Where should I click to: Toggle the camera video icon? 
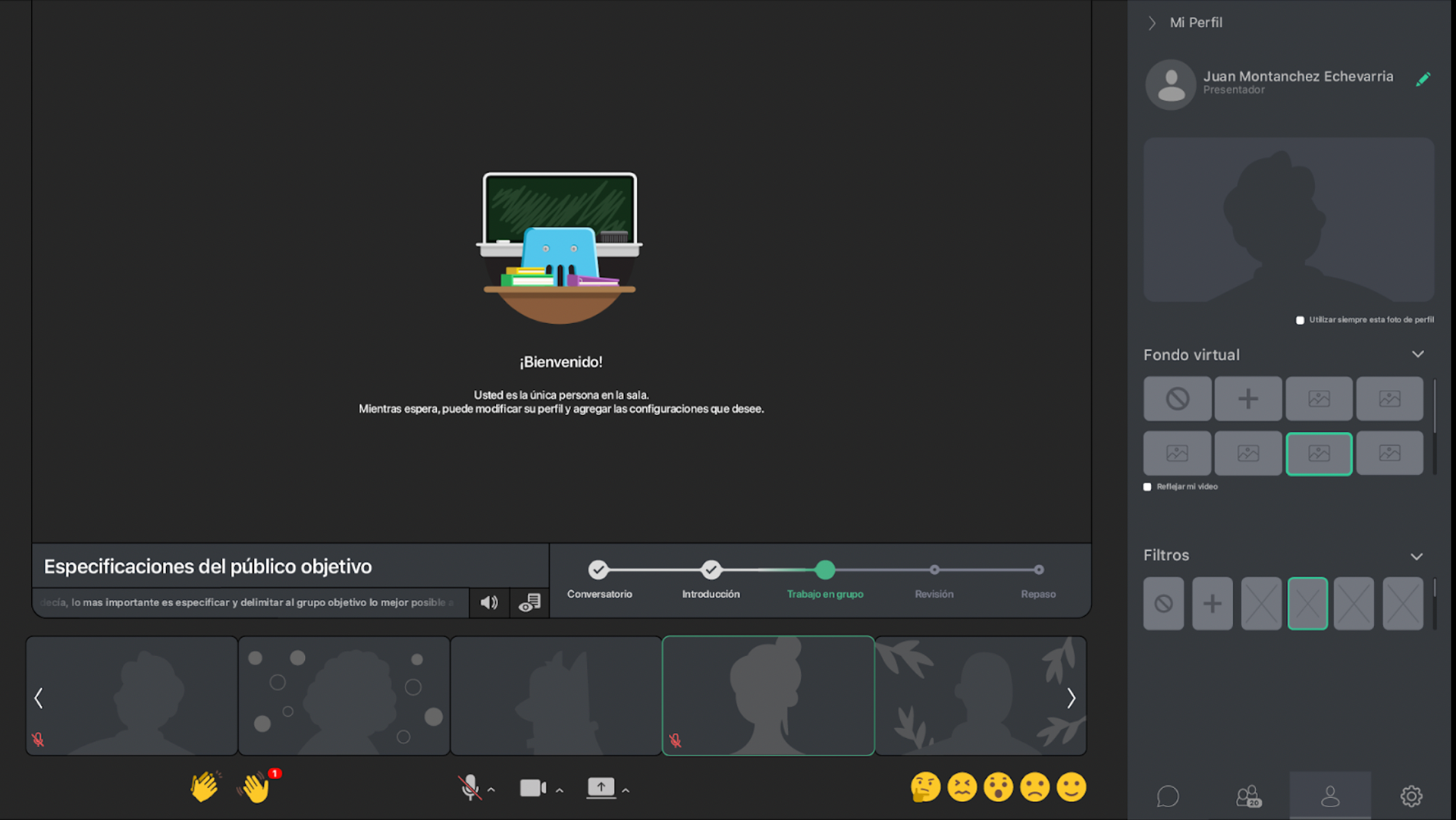(x=532, y=788)
